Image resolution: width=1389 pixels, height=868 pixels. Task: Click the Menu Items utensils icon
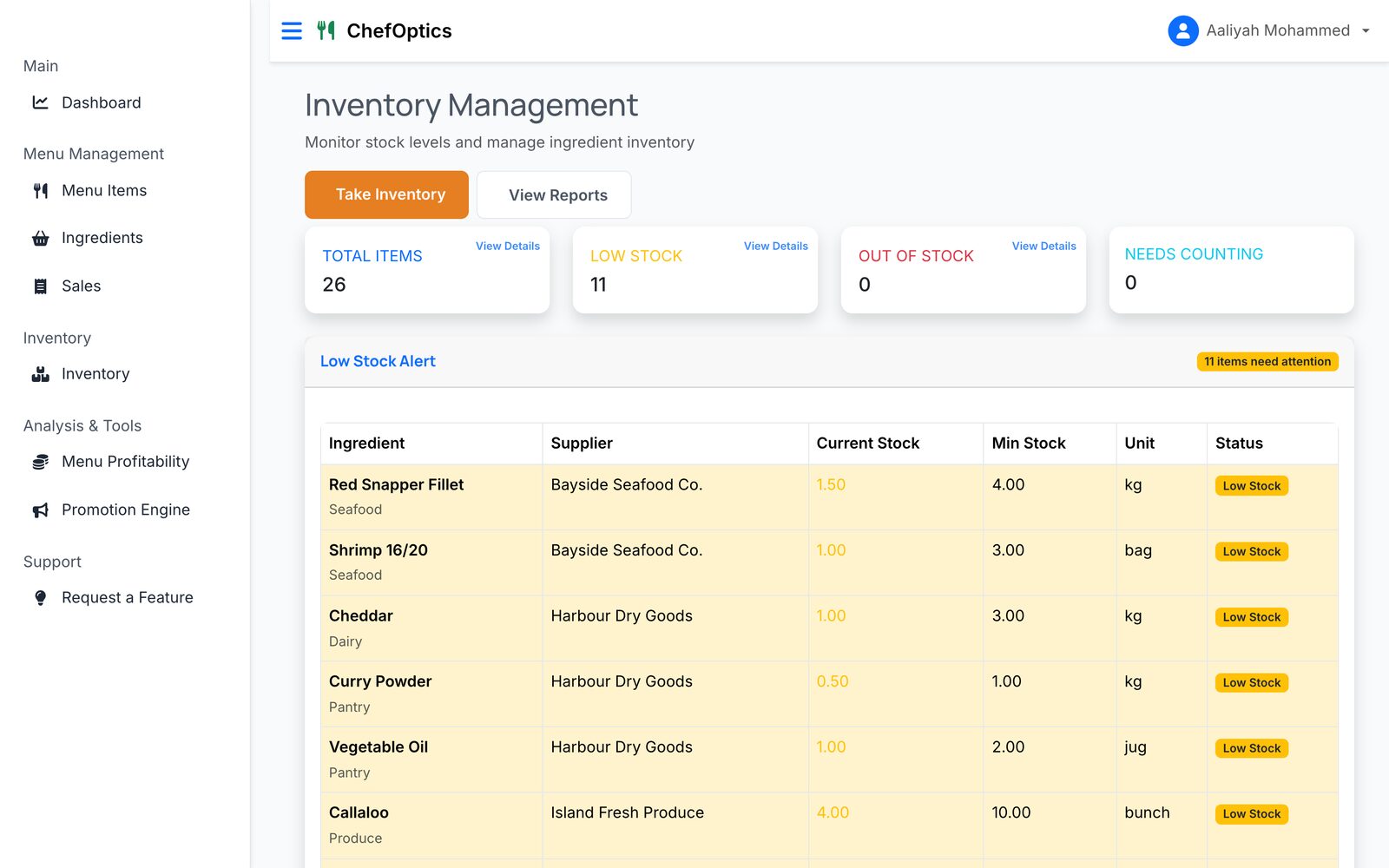click(x=40, y=191)
